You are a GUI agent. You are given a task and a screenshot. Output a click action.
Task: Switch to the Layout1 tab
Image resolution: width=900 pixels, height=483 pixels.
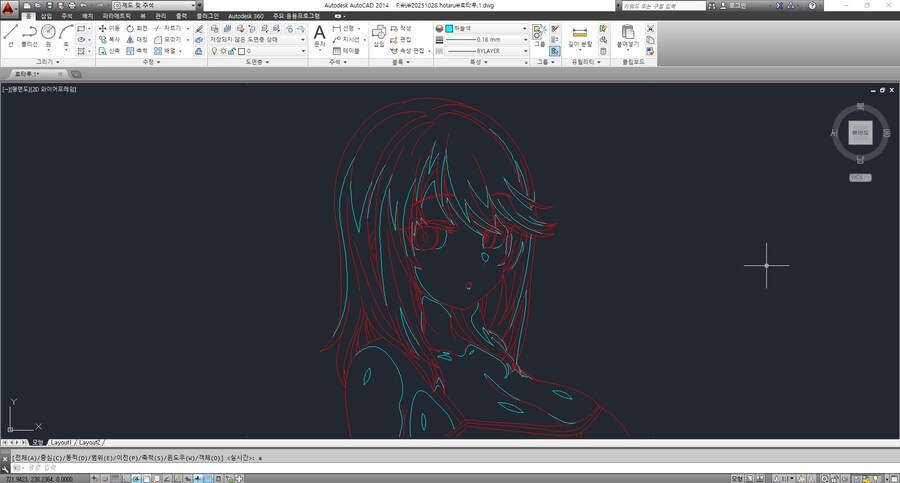coord(62,441)
